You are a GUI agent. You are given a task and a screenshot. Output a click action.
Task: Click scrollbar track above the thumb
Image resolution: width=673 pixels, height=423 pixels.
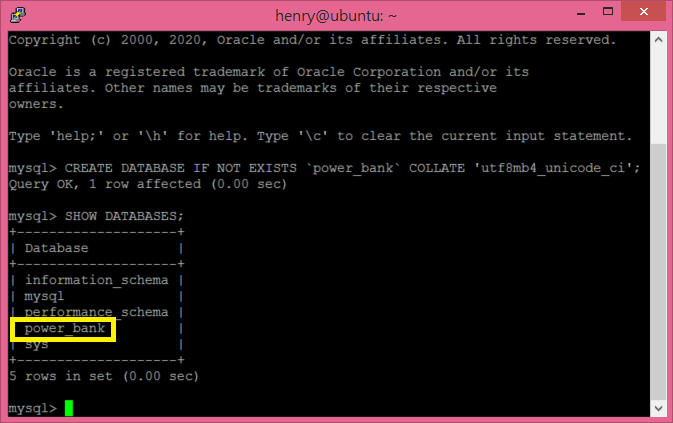(658, 96)
